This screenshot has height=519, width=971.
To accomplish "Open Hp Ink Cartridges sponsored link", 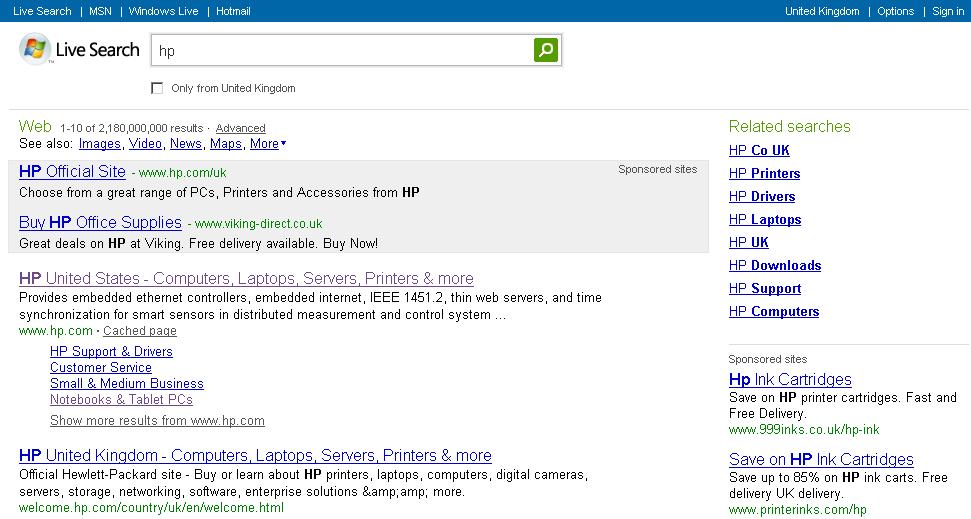I will pyautogui.click(x=790, y=379).
